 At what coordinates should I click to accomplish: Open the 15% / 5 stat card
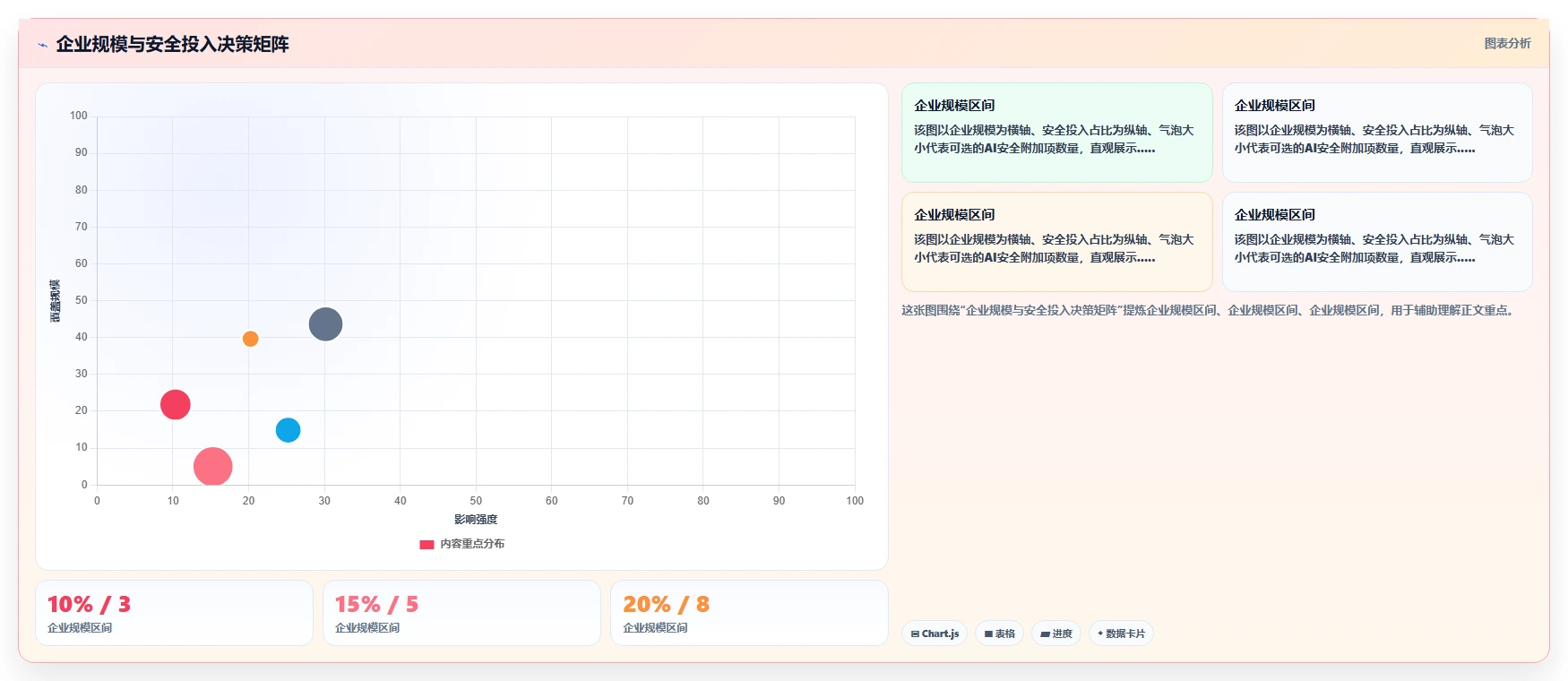click(x=461, y=613)
